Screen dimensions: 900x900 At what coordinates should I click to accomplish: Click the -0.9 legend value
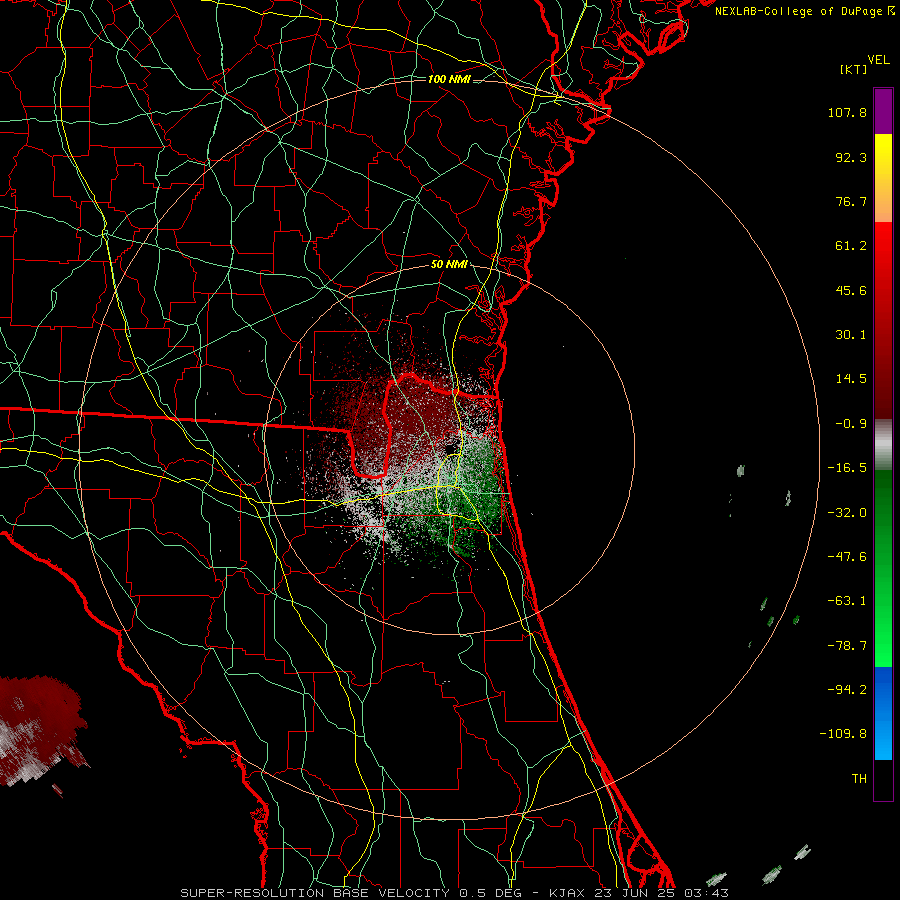851,424
